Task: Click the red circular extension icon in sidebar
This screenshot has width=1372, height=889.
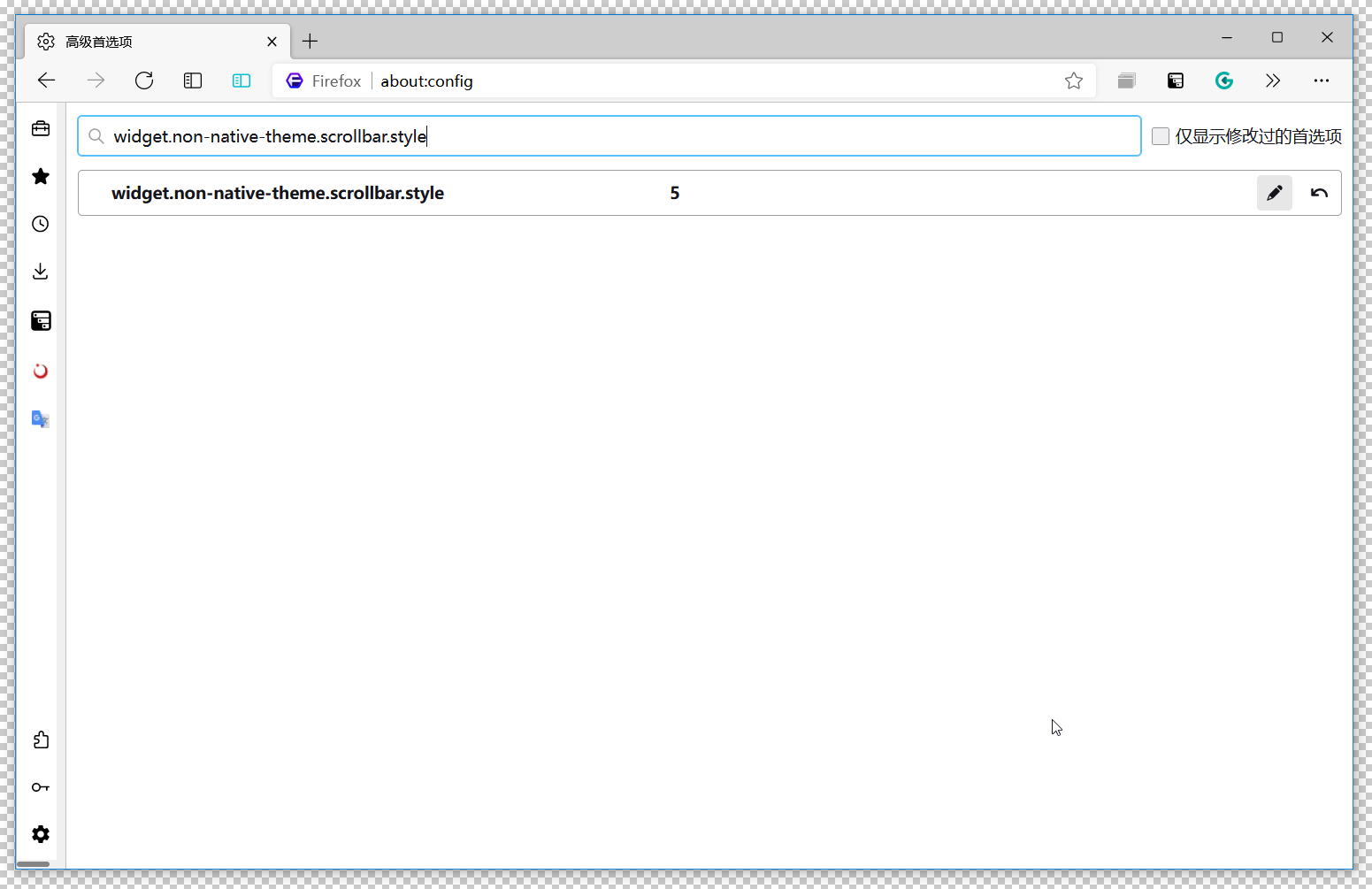Action: (x=40, y=371)
